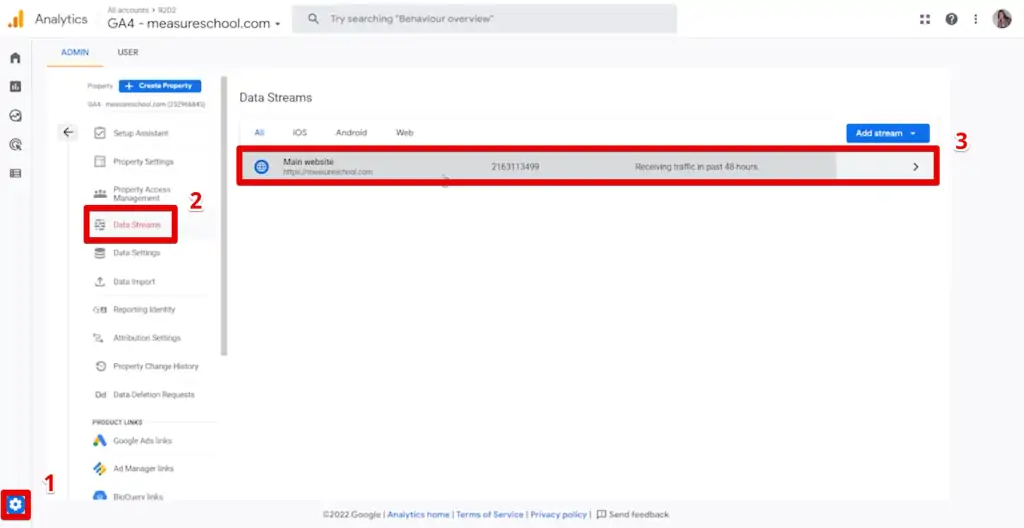Click the Attribution Settings icon
This screenshot has height=528, width=1024.
(x=100, y=338)
